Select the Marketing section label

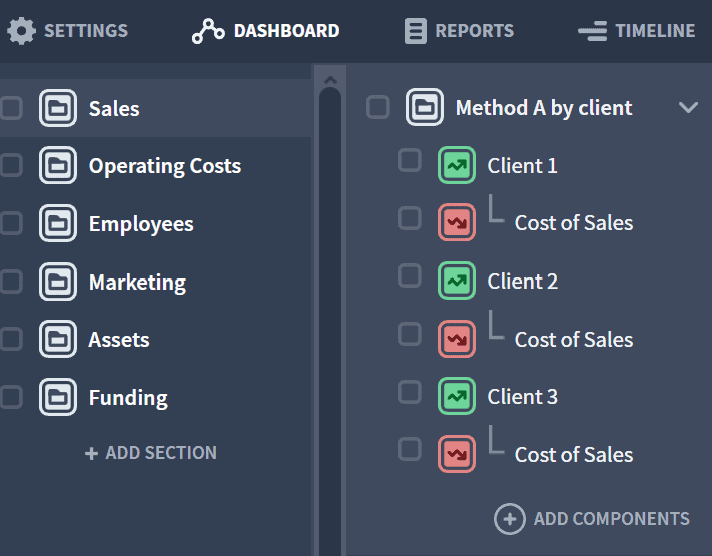(137, 283)
